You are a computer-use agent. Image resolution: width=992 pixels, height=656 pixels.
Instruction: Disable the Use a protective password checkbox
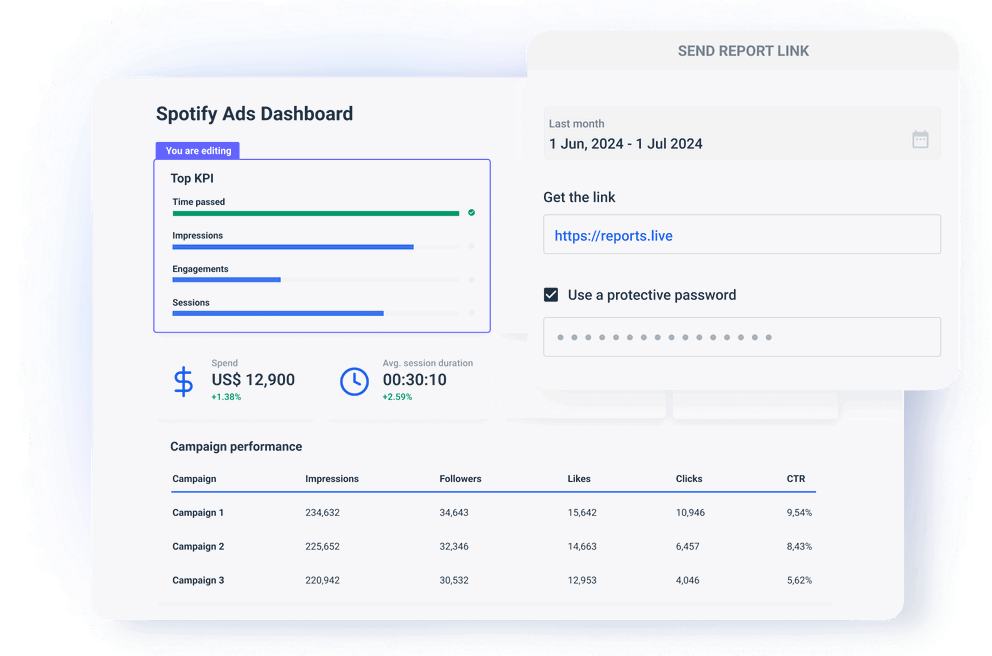(551, 294)
